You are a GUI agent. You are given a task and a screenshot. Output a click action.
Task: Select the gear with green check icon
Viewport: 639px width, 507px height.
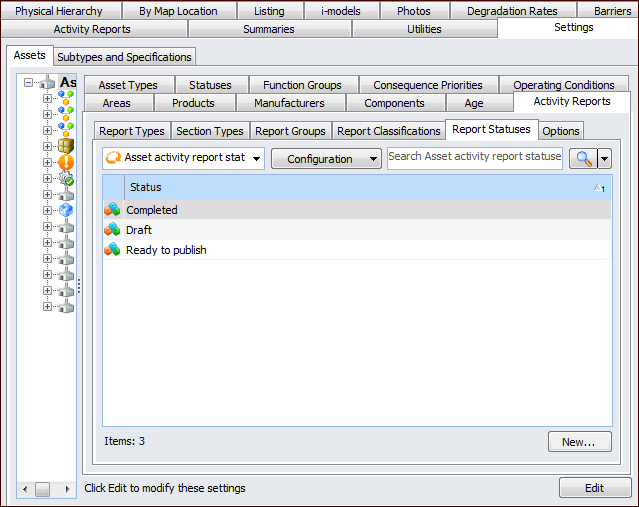click(66, 178)
